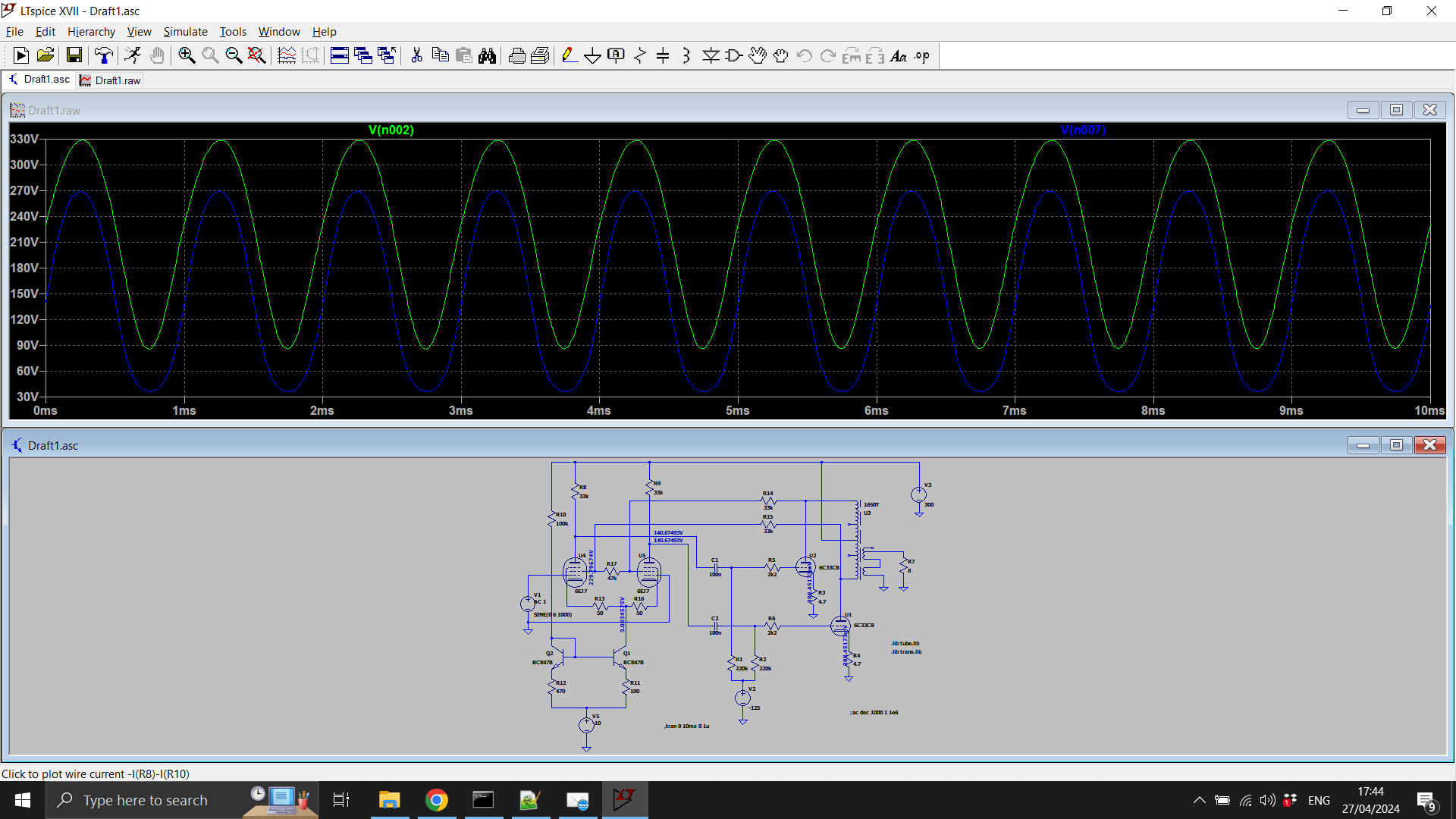The image size is (1456, 819).
Task: Select the Copy tool icon
Action: [440, 55]
